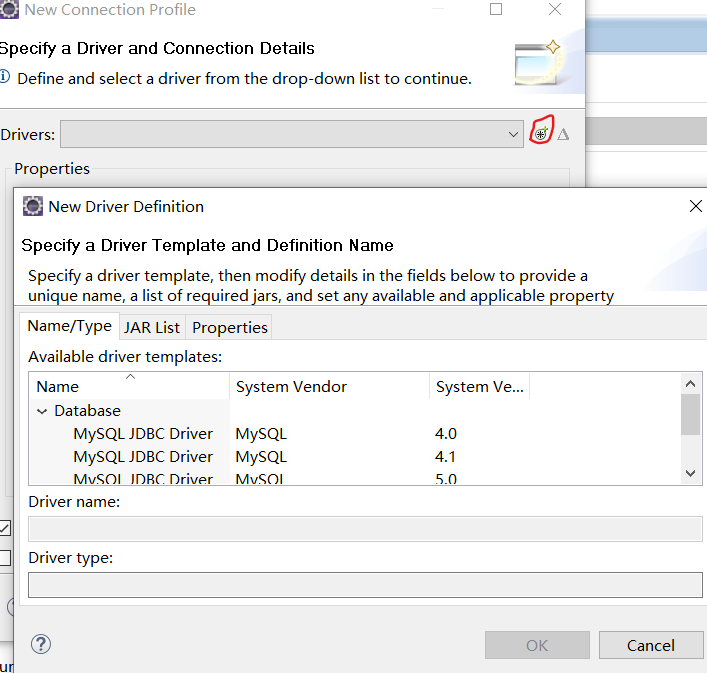The width and height of the screenshot is (707, 673).
Task: Click the 4.1 system version cell
Action: coord(445,457)
